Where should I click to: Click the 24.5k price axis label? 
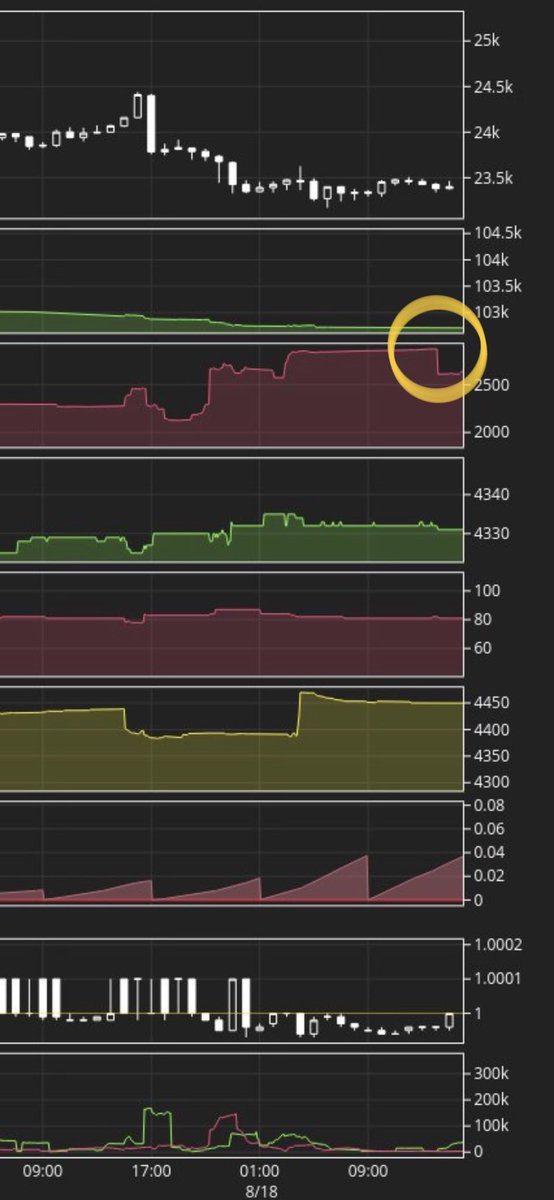493,86
